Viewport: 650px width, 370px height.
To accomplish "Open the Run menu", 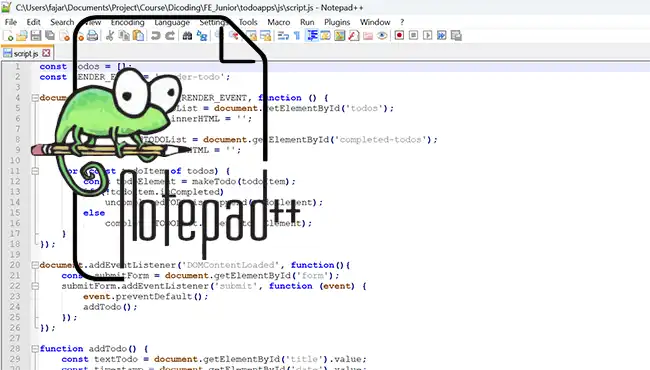I will pos(307,22).
